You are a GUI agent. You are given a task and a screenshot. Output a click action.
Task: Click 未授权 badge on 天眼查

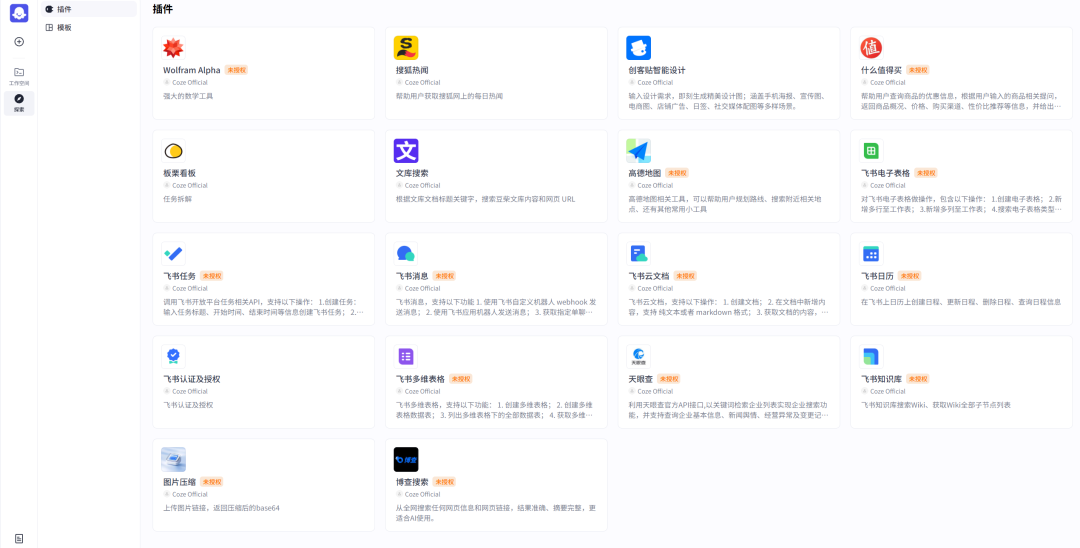pyautogui.click(x=668, y=379)
